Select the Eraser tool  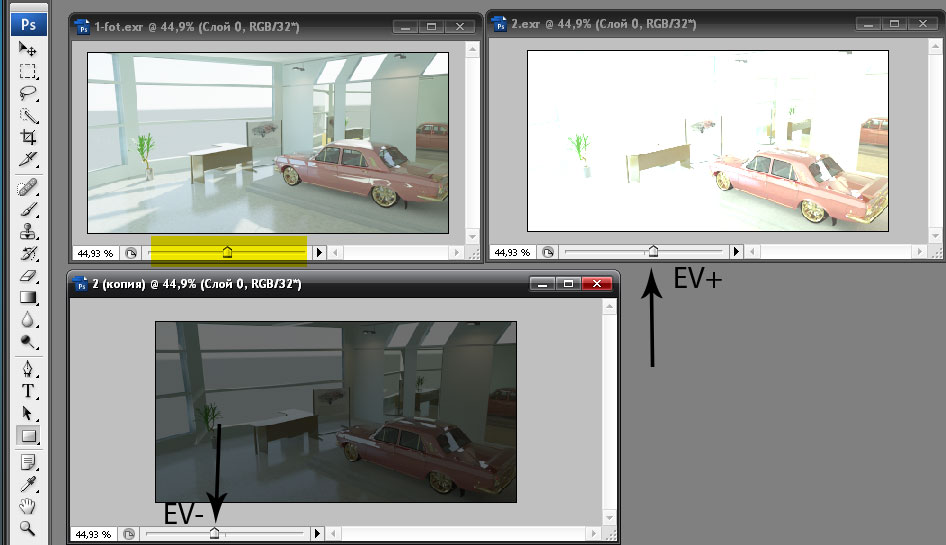coord(29,275)
